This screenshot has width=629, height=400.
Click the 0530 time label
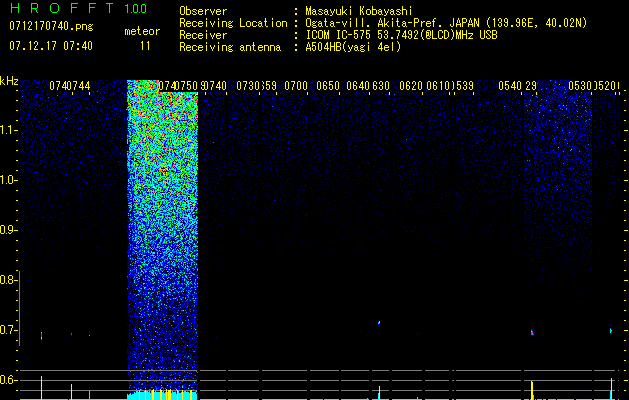[x=580, y=86]
